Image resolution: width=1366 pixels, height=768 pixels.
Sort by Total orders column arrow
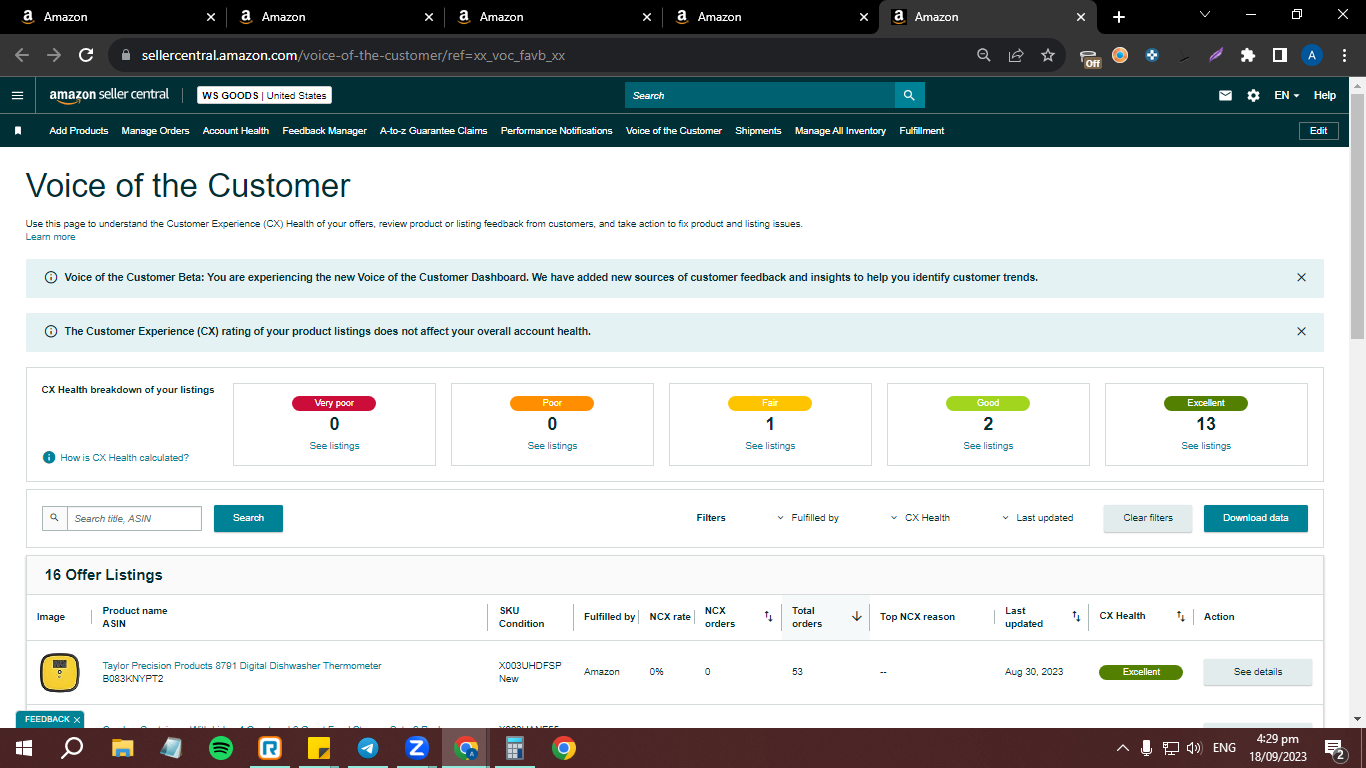pyautogui.click(x=856, y=617)
